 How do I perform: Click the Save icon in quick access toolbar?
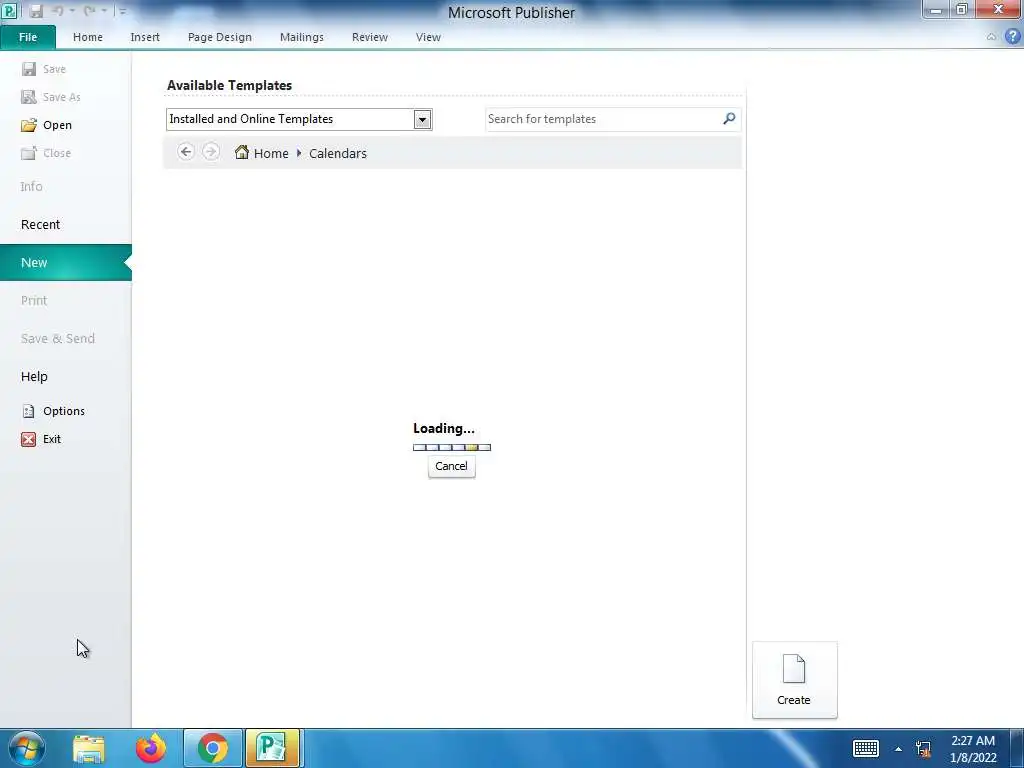(x=36, y=11)
